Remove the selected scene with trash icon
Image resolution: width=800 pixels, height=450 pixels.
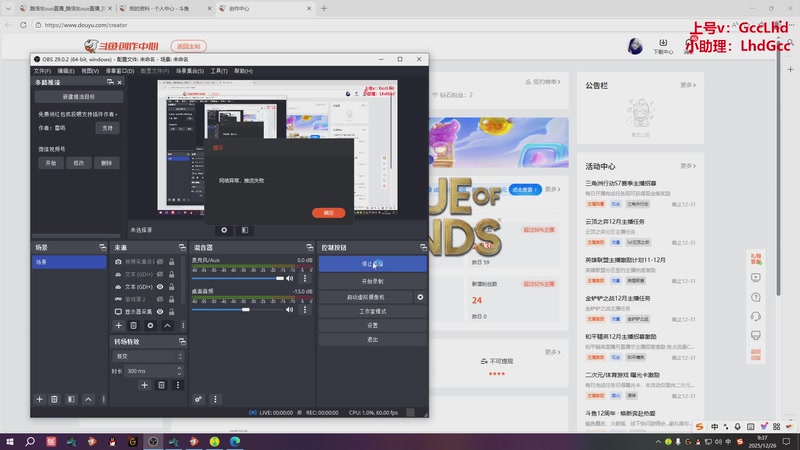click(x=54, y=399)
